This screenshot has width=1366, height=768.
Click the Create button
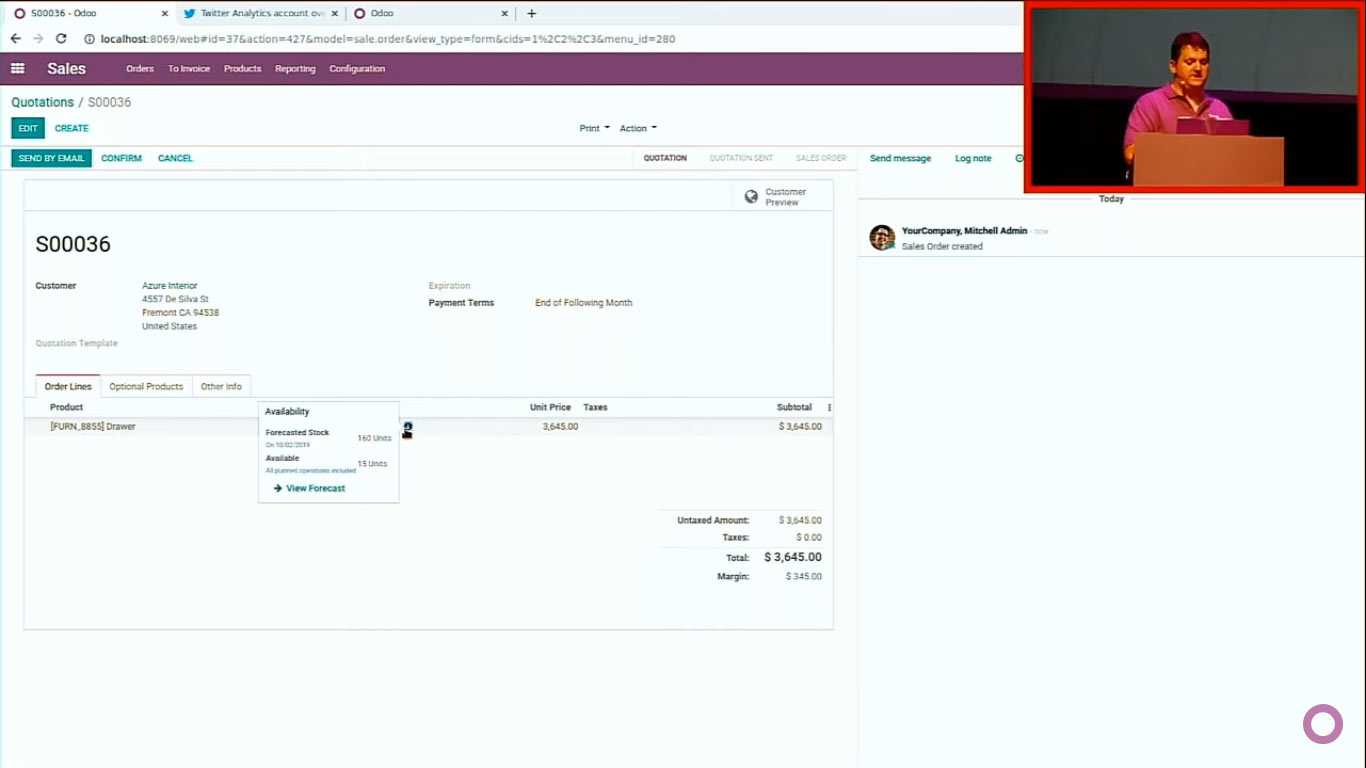(72, 128)
